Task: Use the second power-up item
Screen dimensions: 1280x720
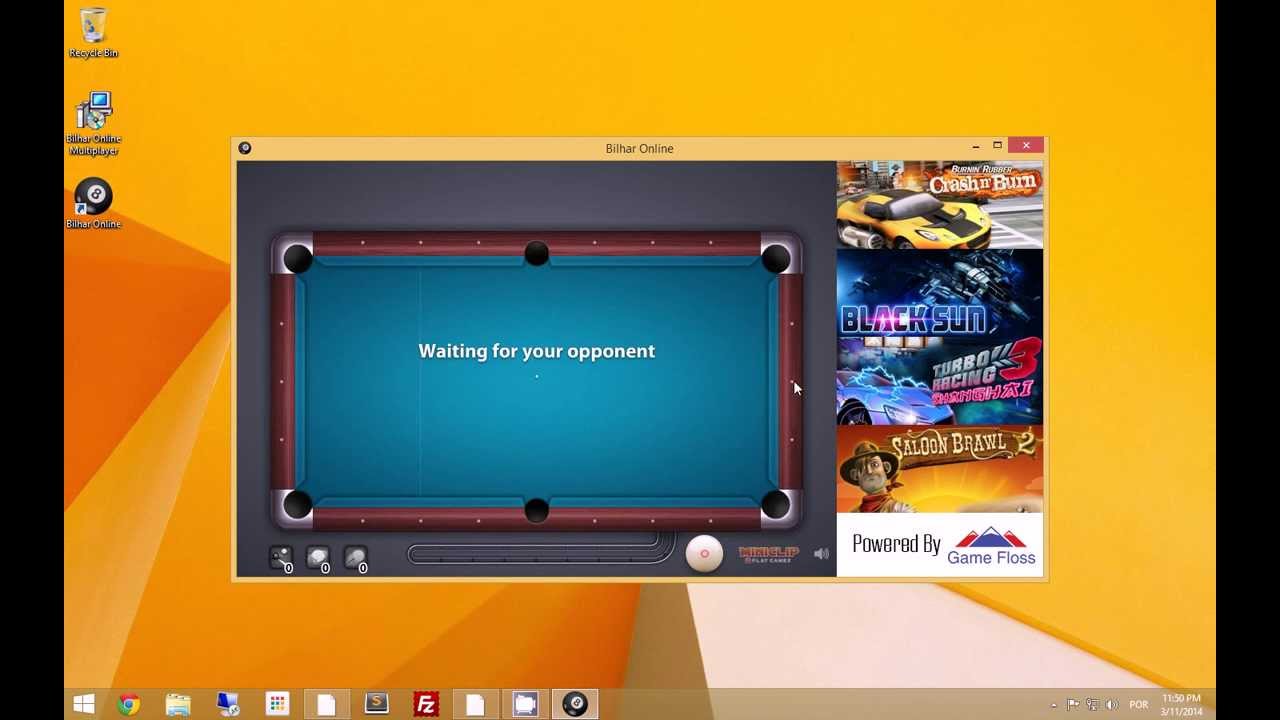Action: coord(318,558)
